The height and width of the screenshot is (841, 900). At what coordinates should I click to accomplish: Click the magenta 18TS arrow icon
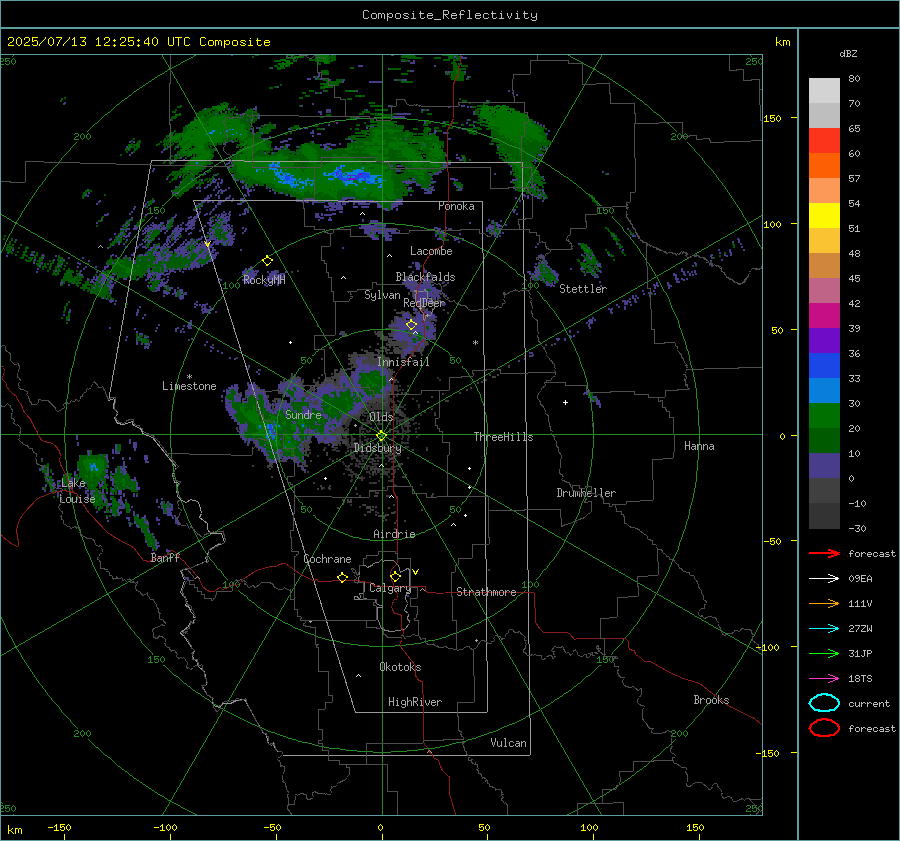(x=824, y=679)
